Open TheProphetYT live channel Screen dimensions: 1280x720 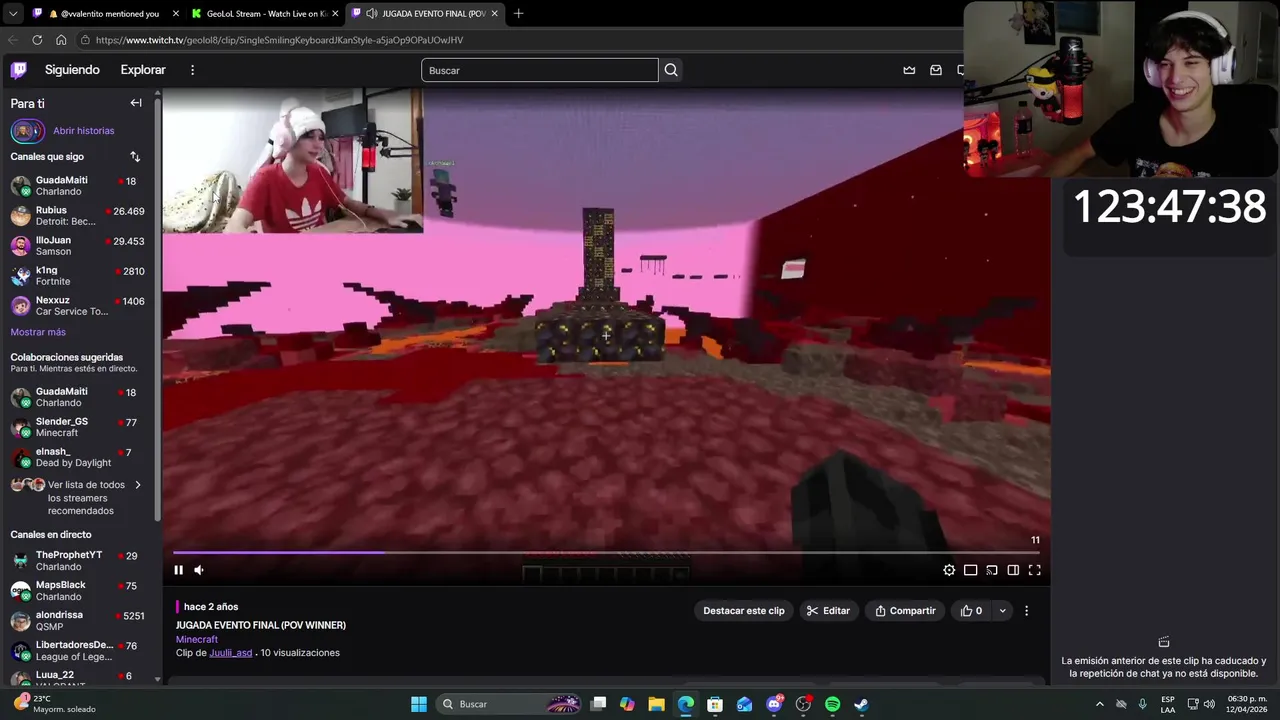[x=78, y=560]
